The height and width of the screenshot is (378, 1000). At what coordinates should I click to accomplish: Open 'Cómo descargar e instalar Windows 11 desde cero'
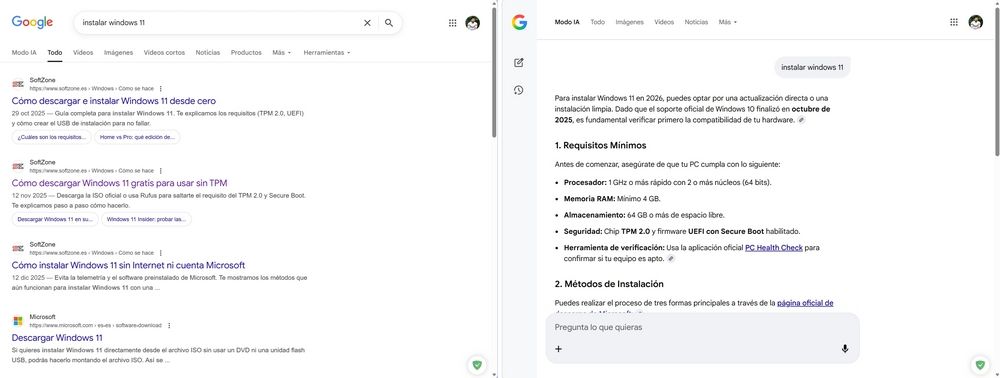coord(114,101)
